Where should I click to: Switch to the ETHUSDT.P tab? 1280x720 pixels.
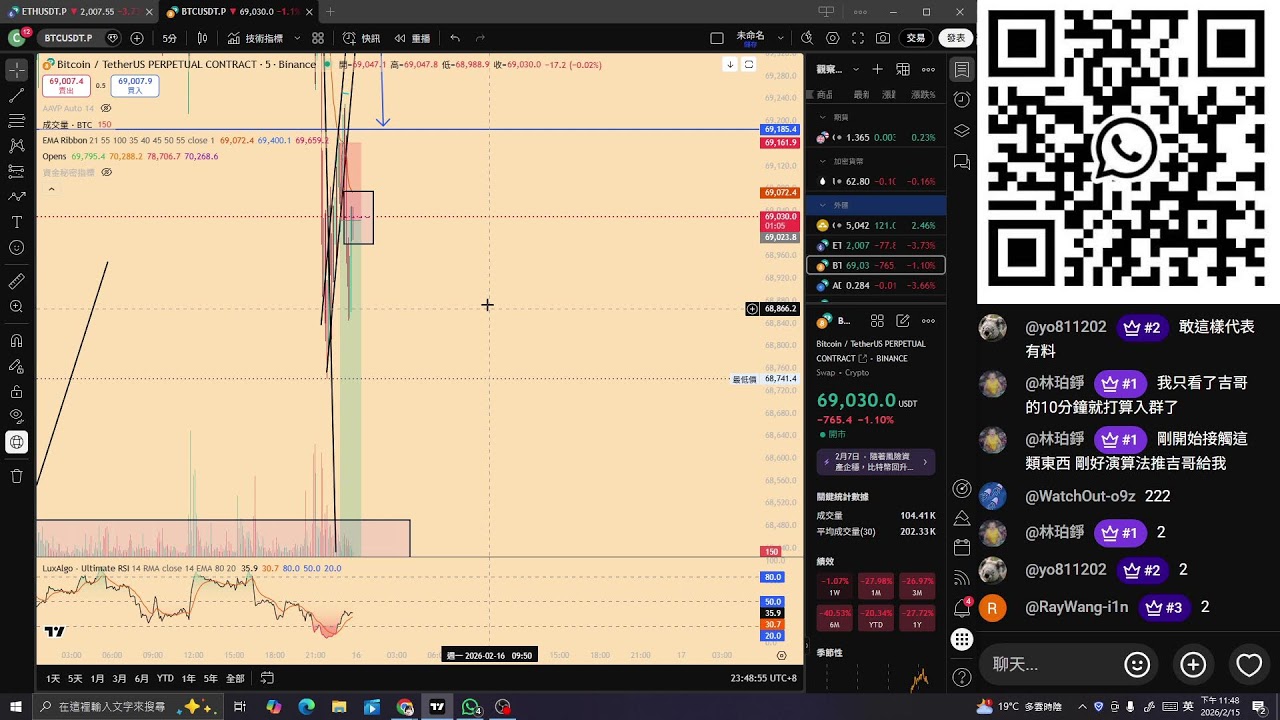80,11
